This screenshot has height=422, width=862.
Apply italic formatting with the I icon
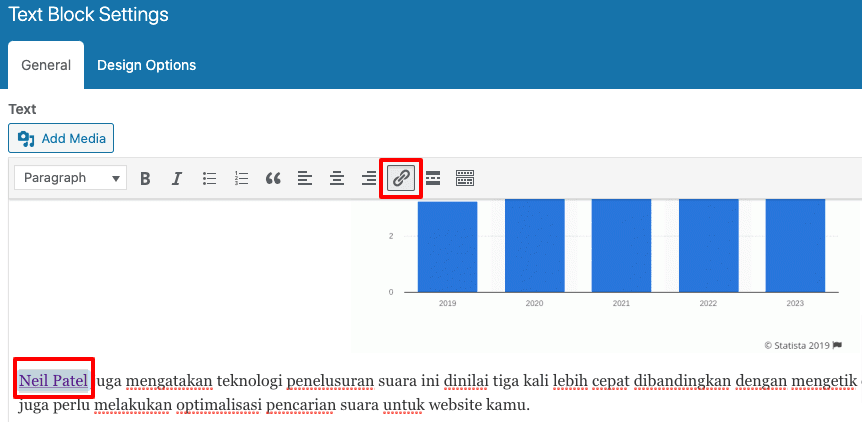[177, 179]
